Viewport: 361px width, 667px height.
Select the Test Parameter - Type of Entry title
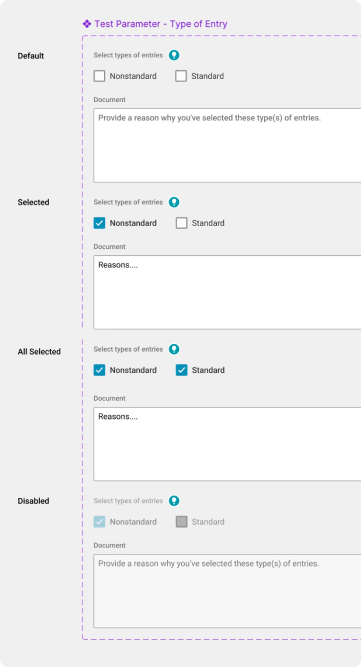click(161, 24)
